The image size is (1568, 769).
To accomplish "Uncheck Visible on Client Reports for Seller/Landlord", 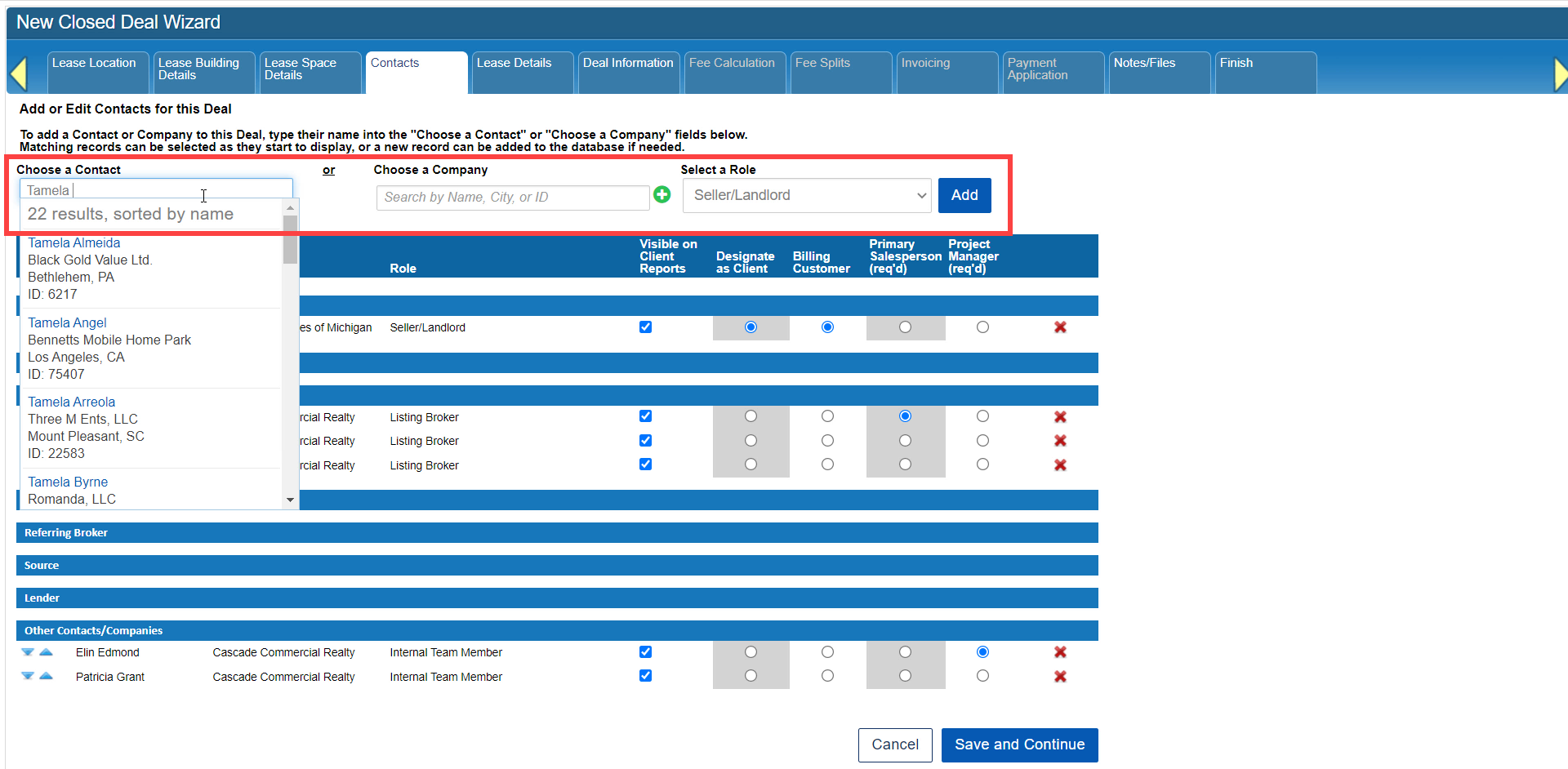I will (x=645, y=327).
